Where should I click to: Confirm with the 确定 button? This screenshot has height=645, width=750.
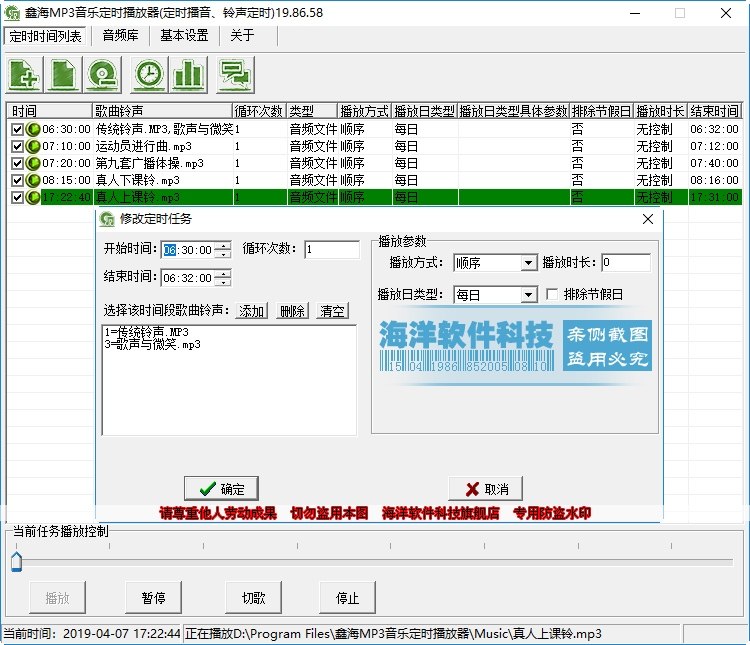pyautogui.click(x=221, y=489)
